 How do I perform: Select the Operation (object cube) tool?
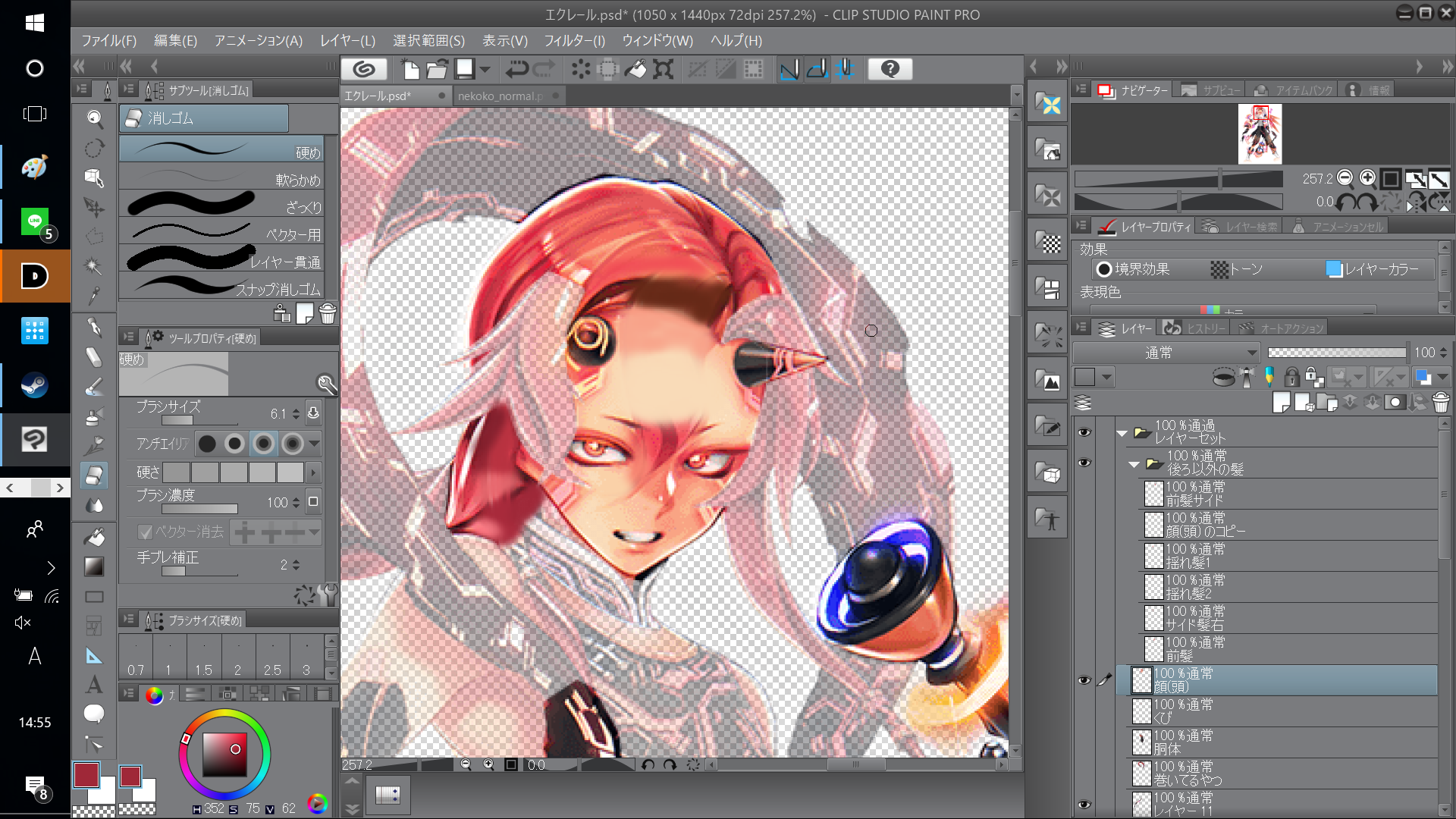94,177
